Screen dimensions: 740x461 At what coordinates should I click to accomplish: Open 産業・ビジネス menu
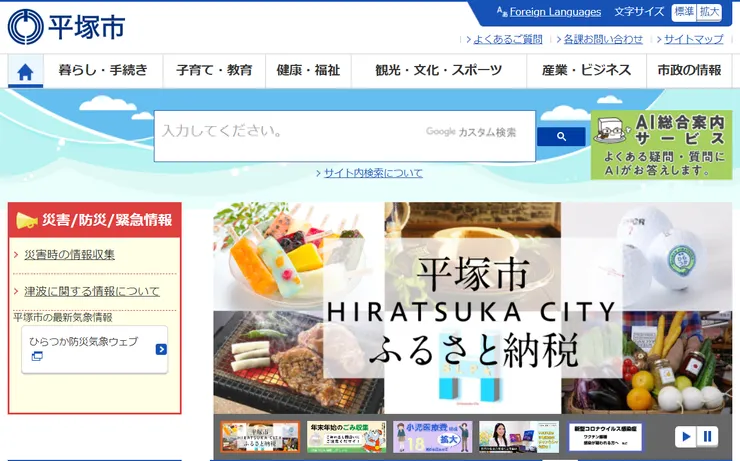587,71
